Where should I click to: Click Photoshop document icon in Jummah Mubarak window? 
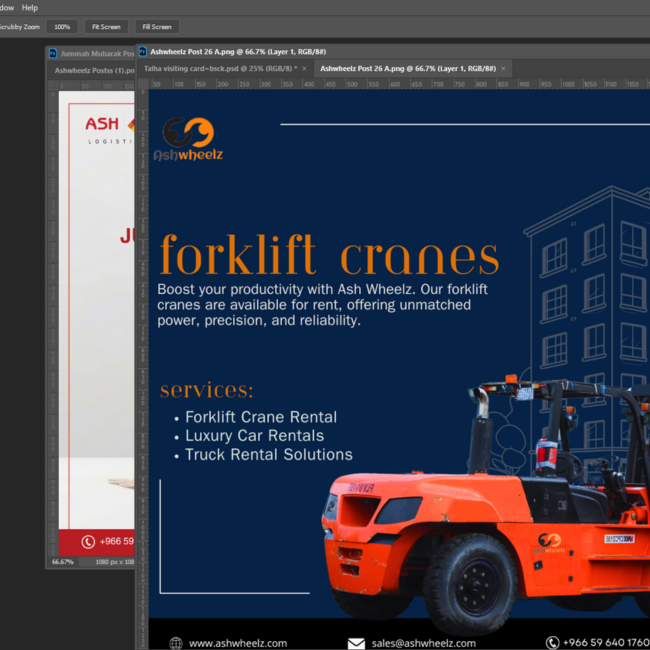[53, 53]
